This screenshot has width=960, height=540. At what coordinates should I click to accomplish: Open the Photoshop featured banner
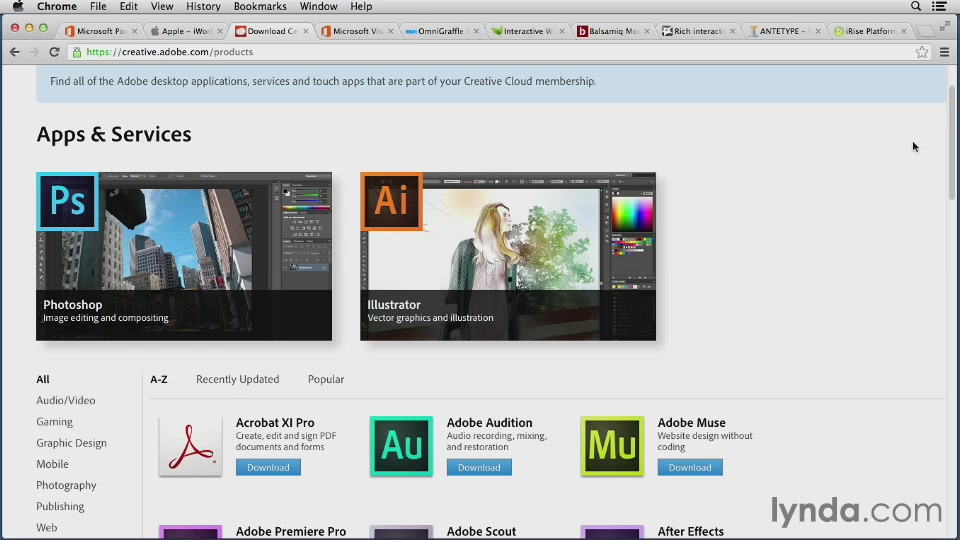pos(184,256)
